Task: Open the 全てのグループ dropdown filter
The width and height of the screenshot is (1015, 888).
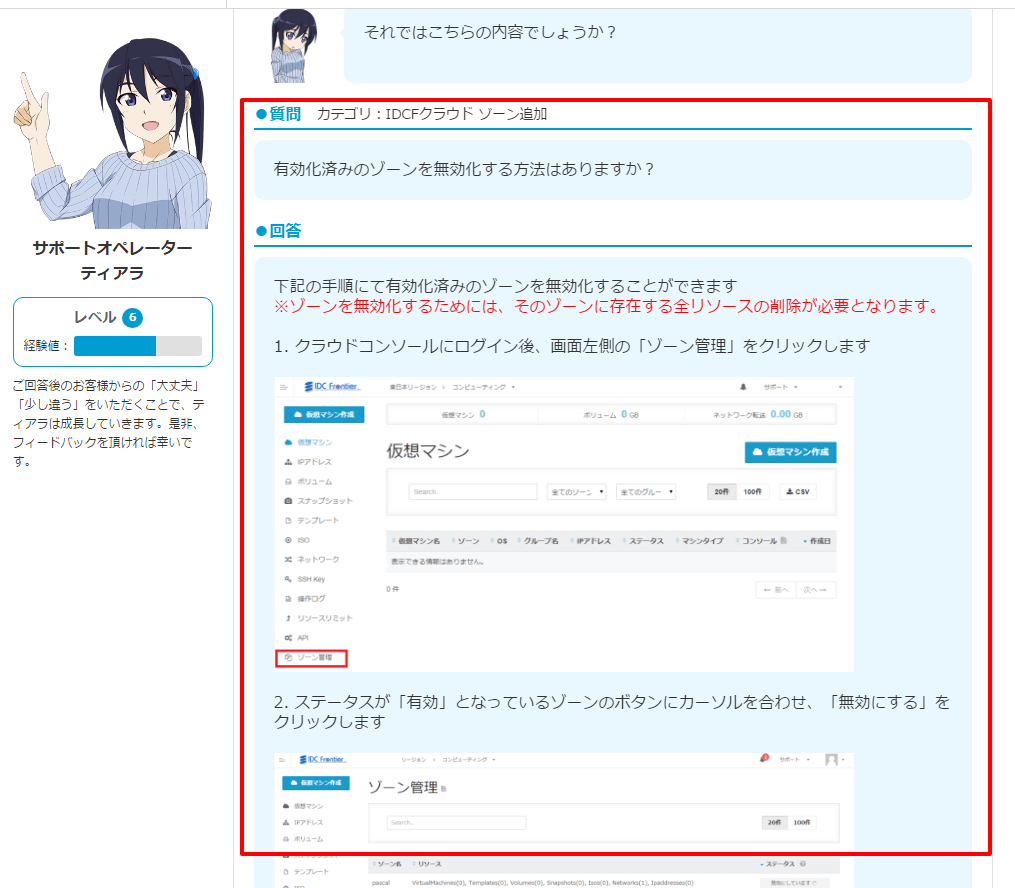Action: tap(646, 492)
